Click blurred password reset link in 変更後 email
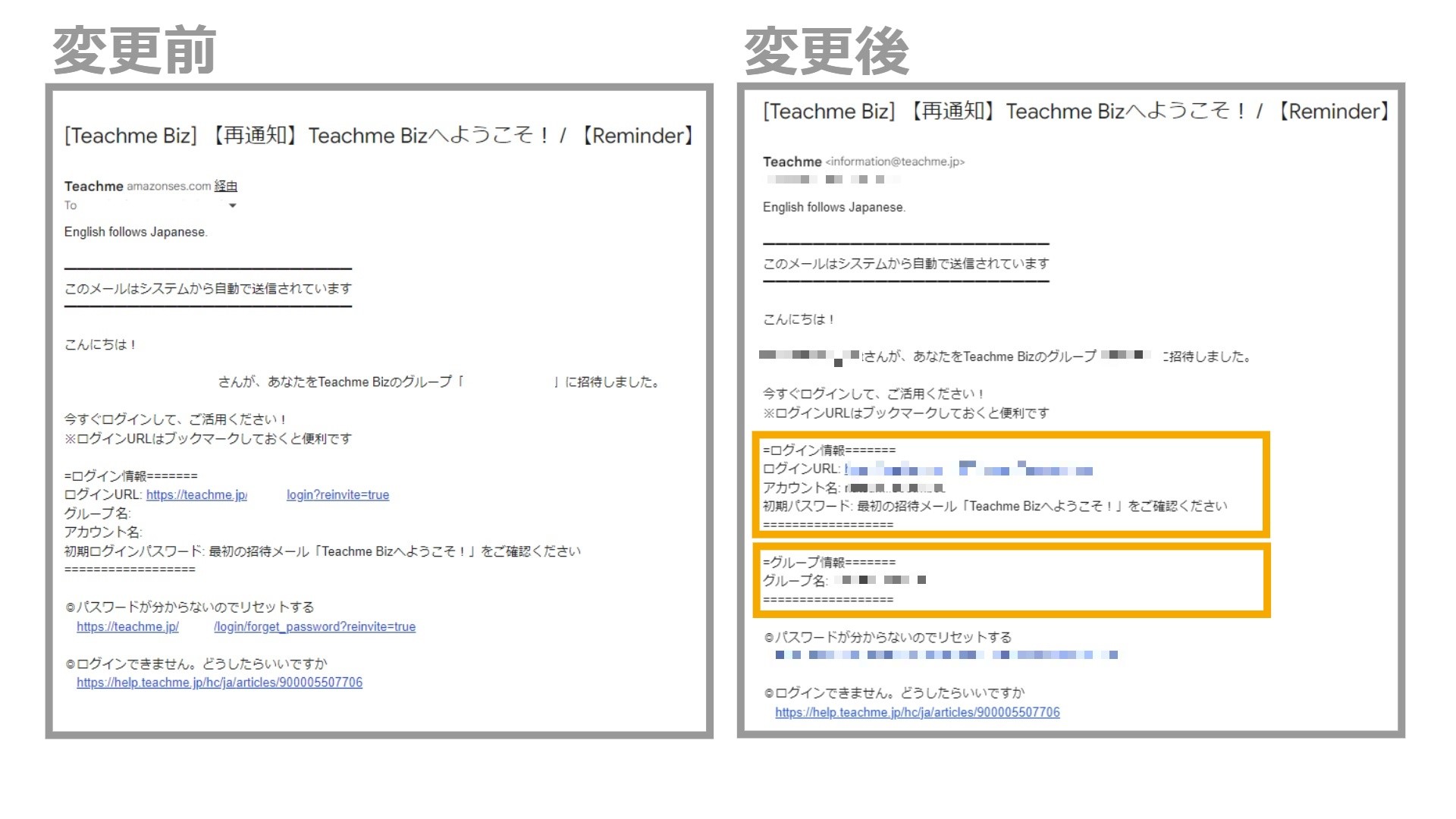 tap(946, 654)
